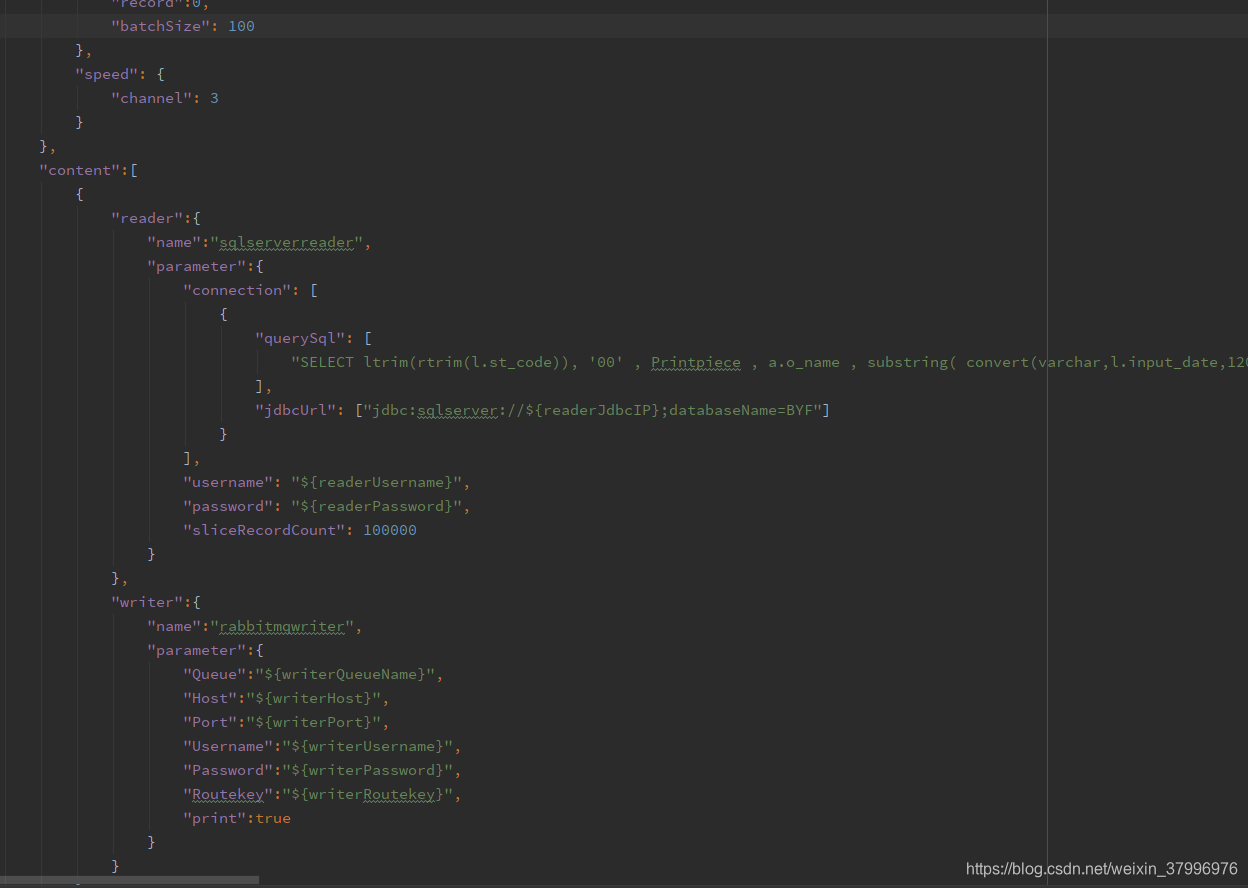Select the "${writerPort}" value
1248x888 pixels.
tap(313, 722)
